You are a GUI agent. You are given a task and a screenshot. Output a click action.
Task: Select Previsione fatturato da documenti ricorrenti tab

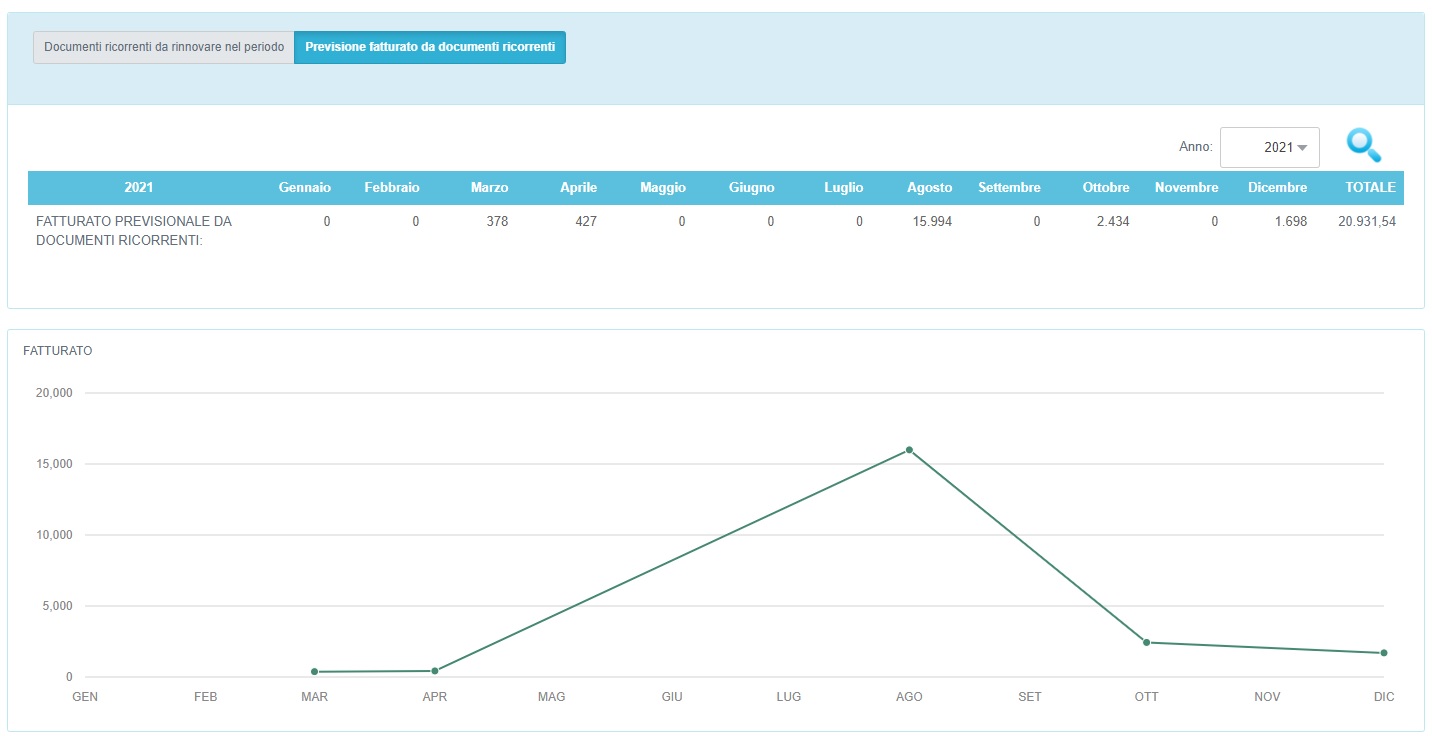tap(430, 47)
